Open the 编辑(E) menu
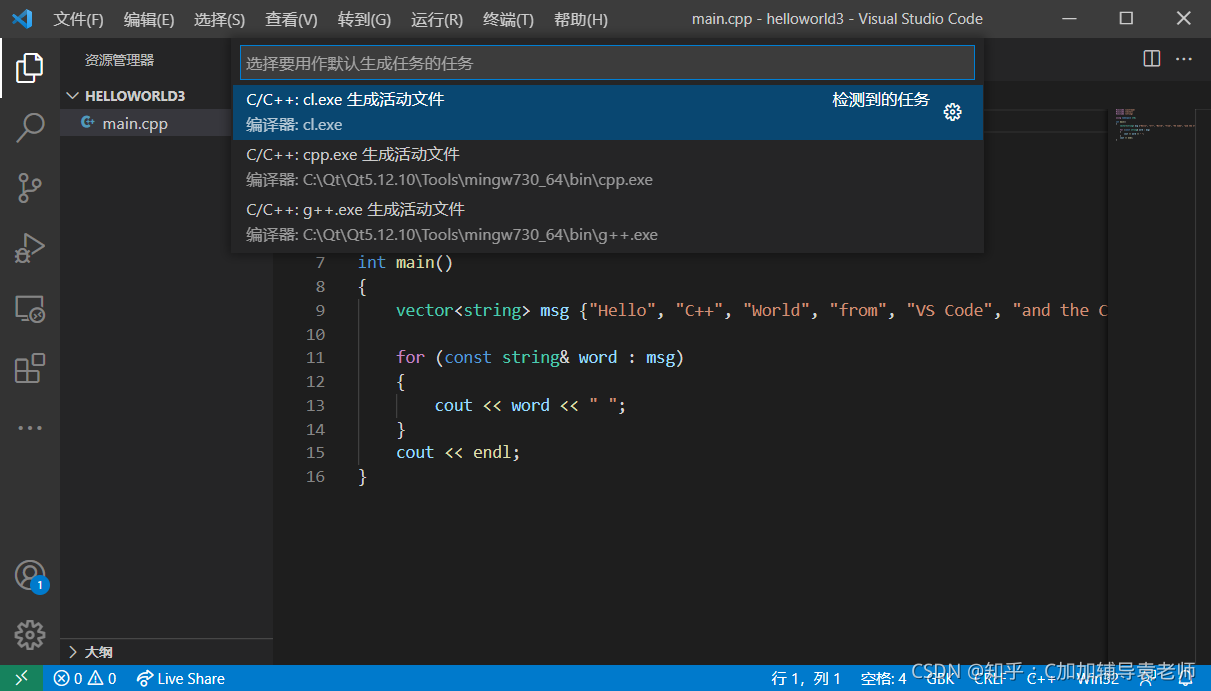Image resolution: width=1211 pixels, height=691 pixels. 149,19
